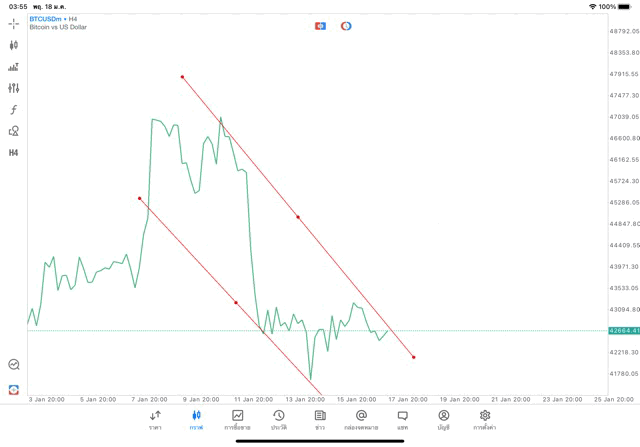Open the drawing objects shapes icon
This screenshot has width=640, height=447.
(x=14, y=131)
